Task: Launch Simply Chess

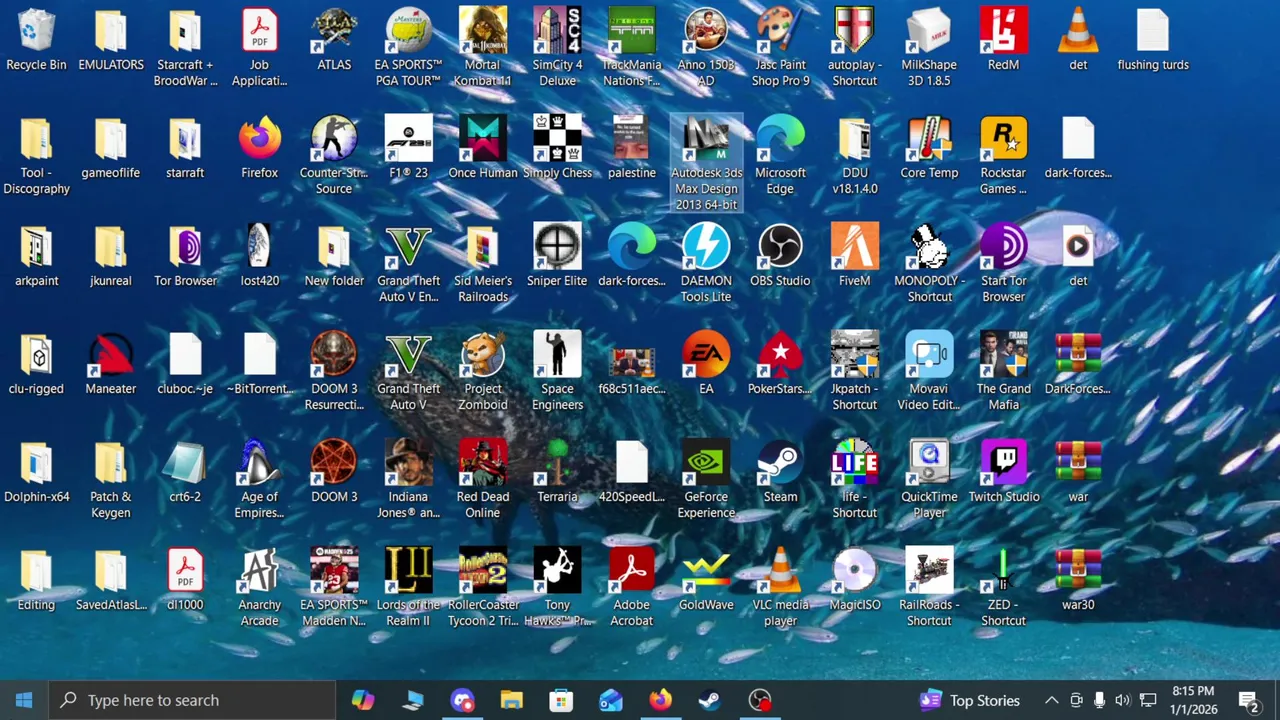Action: click(557, 148)
